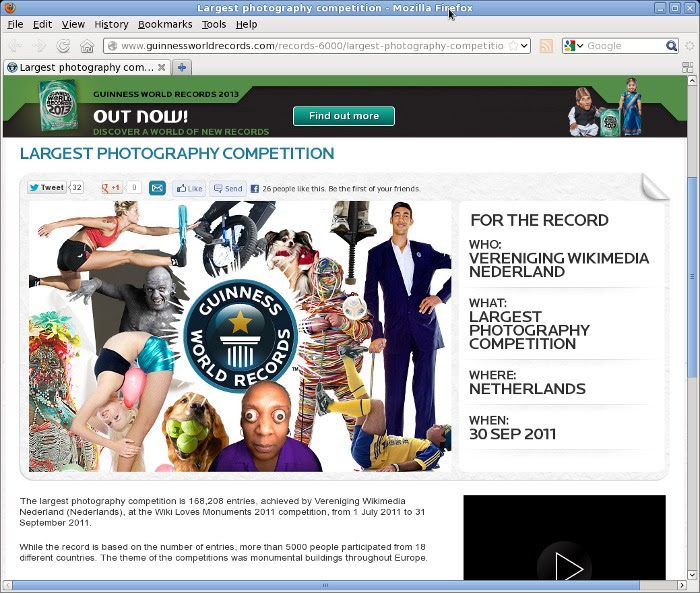The width and height of the screenshot is (700, 593).
Task: Open the Google search engine selector
Action: pos(574,46)
